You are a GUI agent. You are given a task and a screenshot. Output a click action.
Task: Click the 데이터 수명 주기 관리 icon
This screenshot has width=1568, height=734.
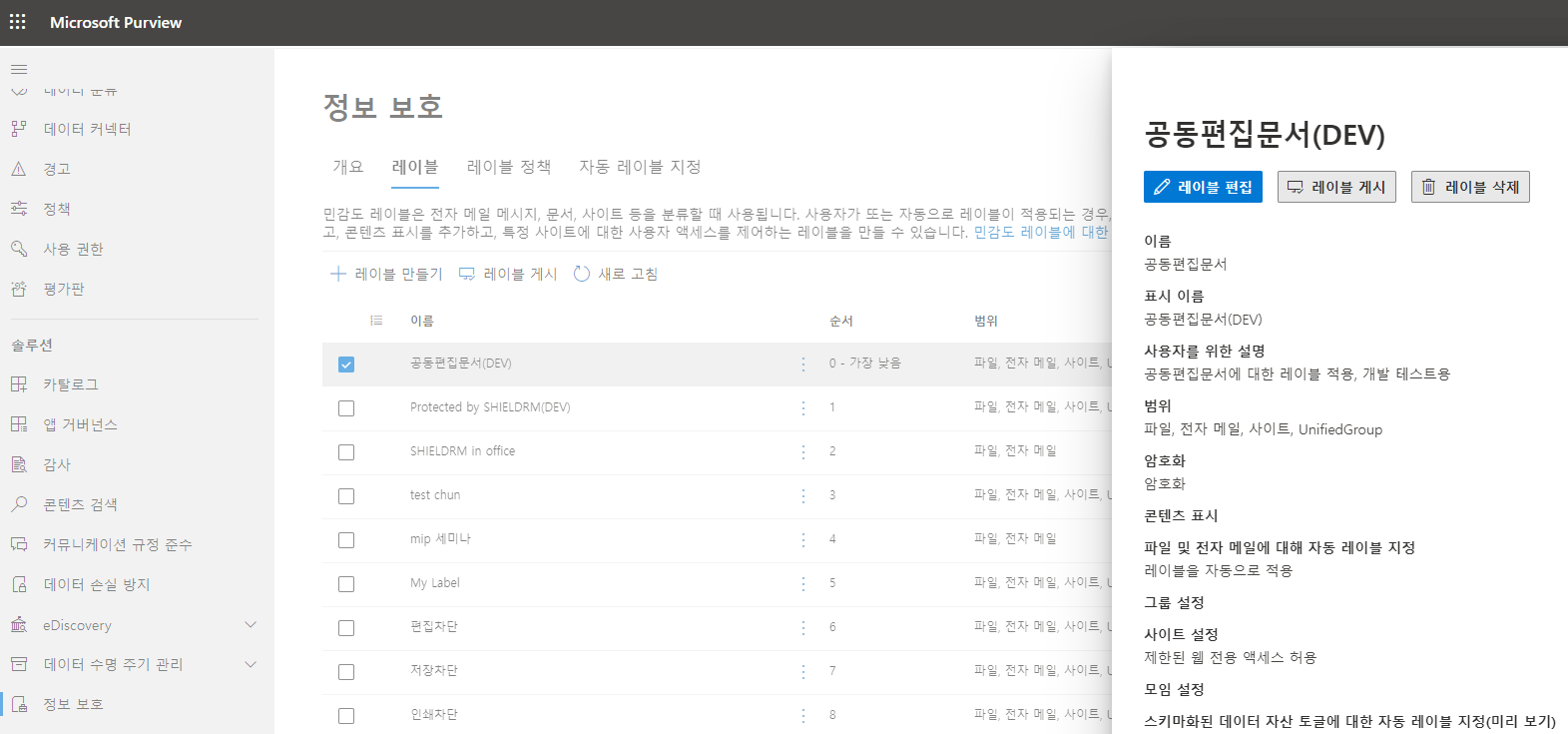tap(19, 664)
